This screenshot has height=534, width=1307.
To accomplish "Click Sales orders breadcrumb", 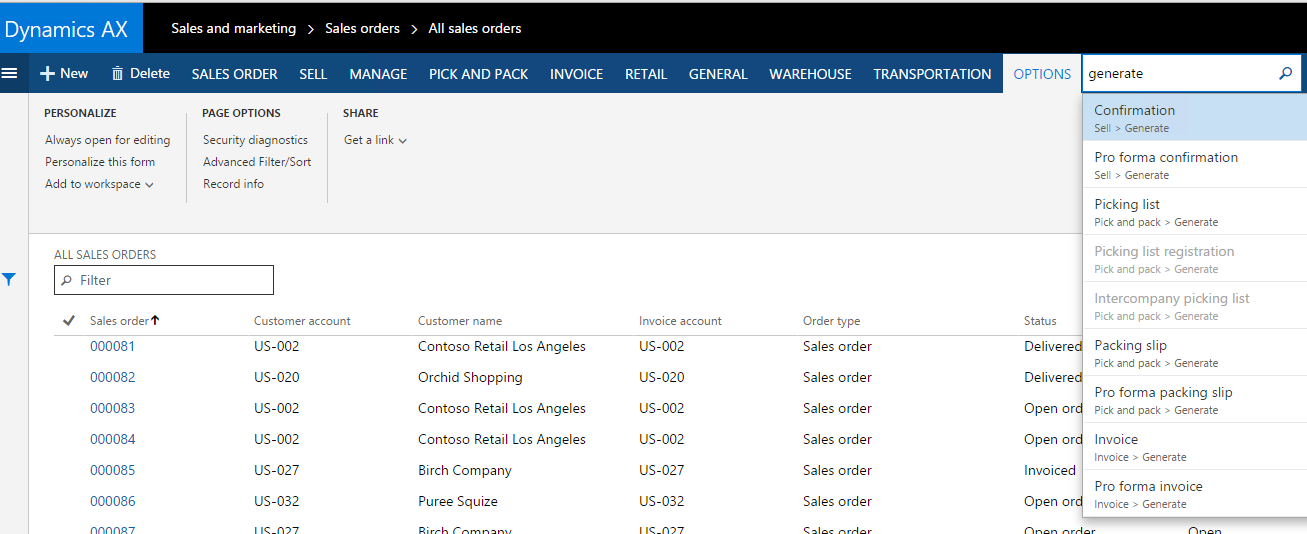I will pyautogui.click(x=362, y=28).
